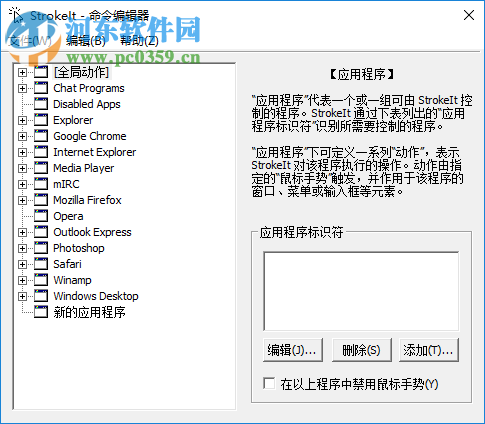
Task: Expand the 全局动作 tree node
Action: 22,72
